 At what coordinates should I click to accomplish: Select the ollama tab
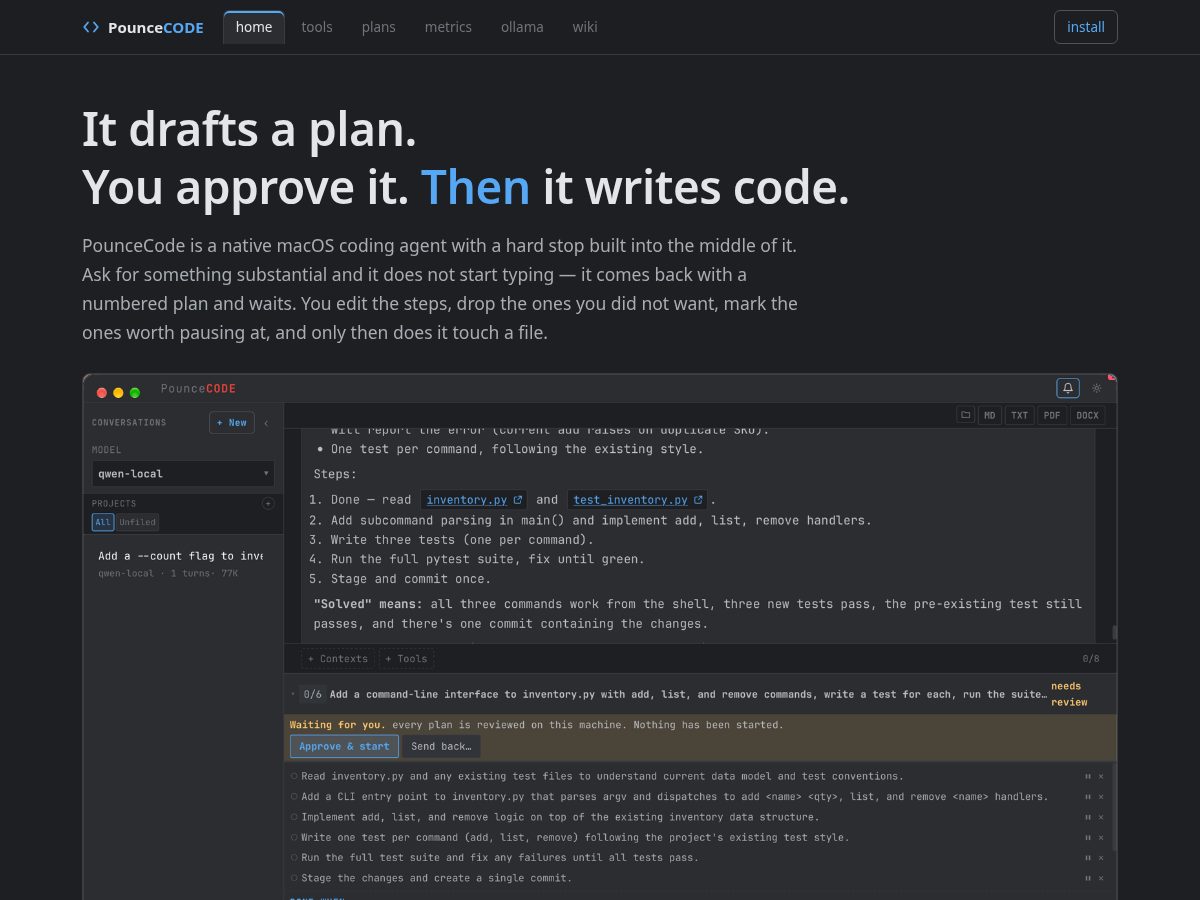522,27
